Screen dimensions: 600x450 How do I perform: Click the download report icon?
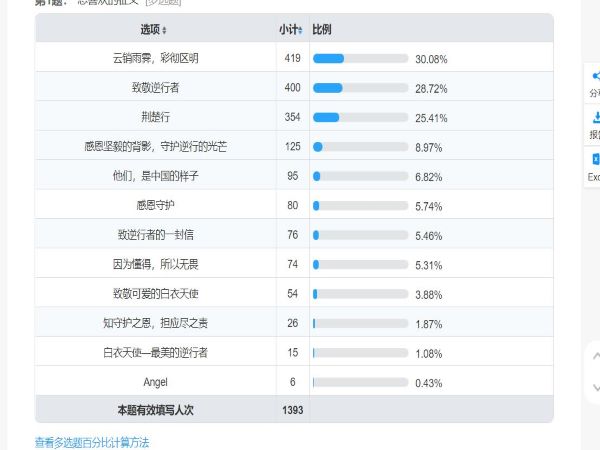point(596,117)
